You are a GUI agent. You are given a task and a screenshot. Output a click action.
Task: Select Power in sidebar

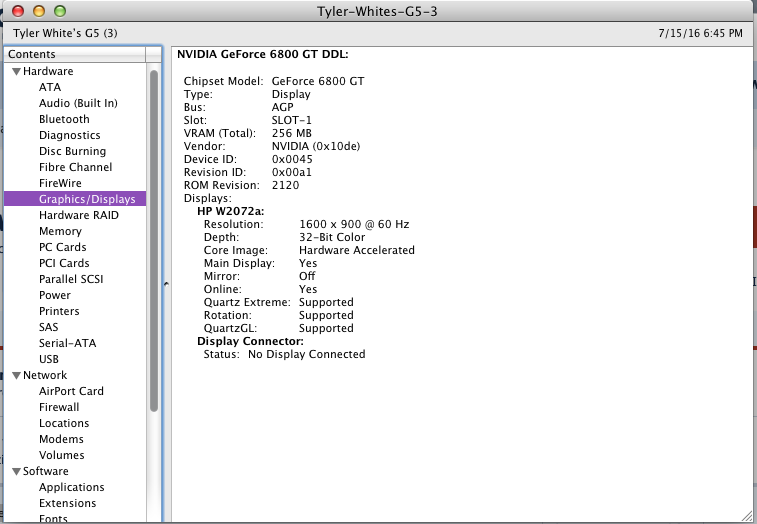[55, 295]
